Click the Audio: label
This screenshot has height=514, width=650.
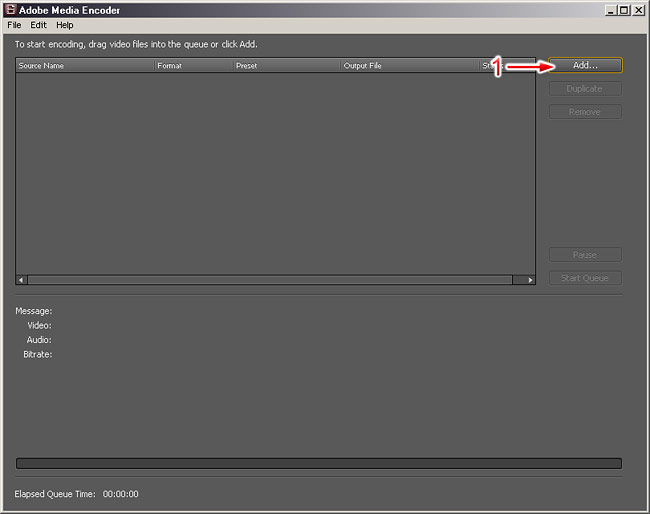point(39,340)
